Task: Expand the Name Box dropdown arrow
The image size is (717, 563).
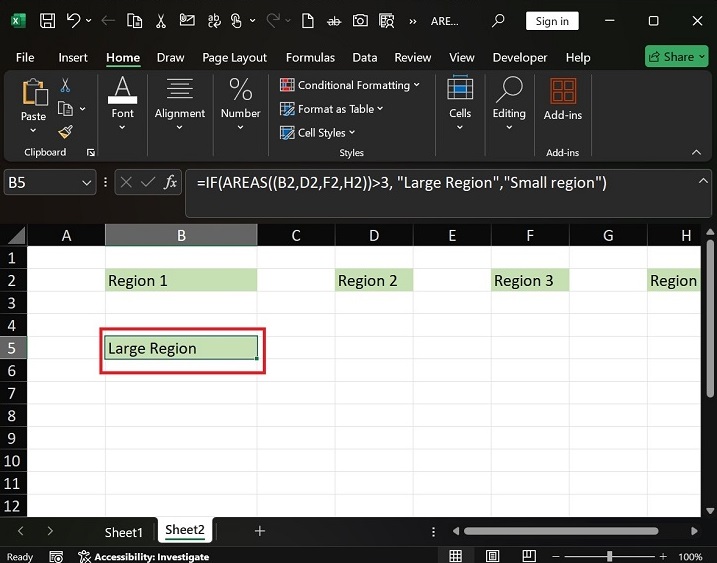Action: [85, 183]
